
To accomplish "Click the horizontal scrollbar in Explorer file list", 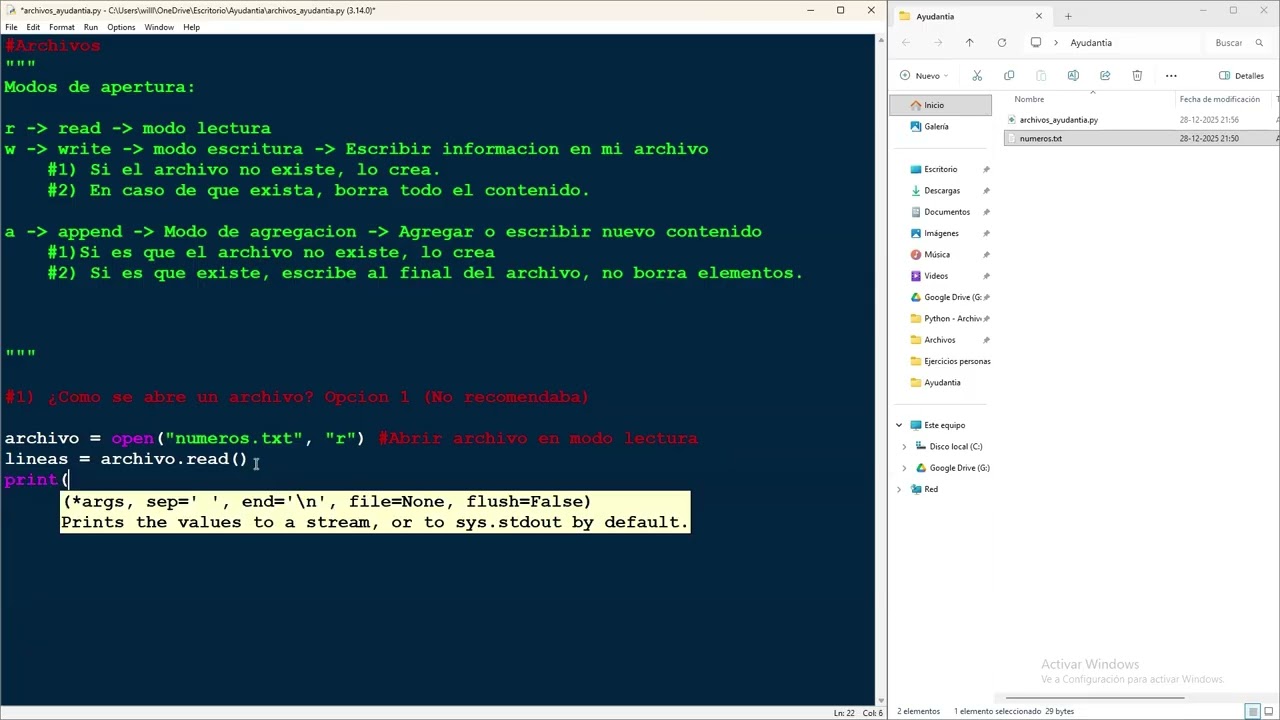I will pyautogui.click(x=1095, y=698).
